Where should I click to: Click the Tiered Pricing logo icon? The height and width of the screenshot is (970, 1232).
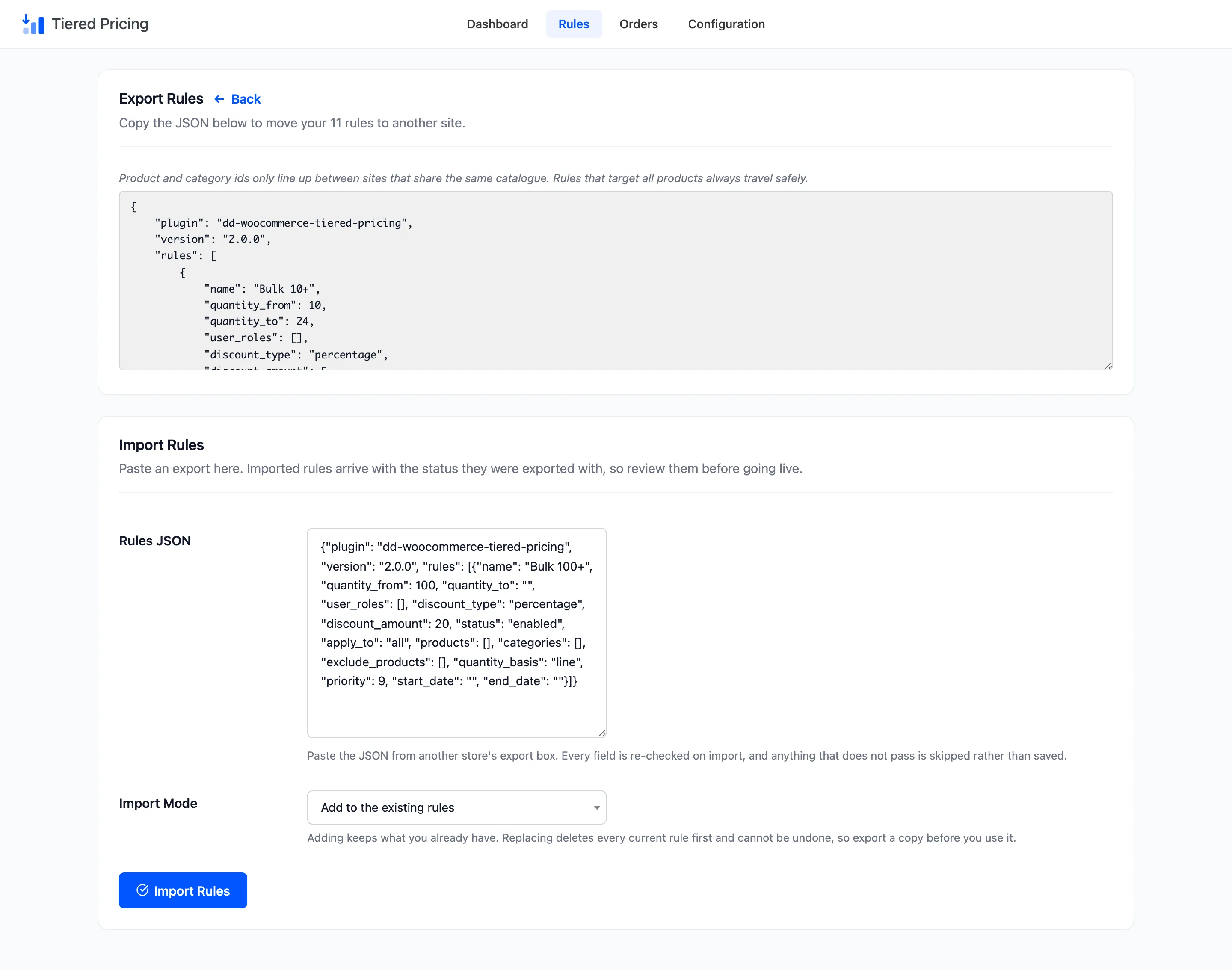pyautogui.click(x=33, y=24)
